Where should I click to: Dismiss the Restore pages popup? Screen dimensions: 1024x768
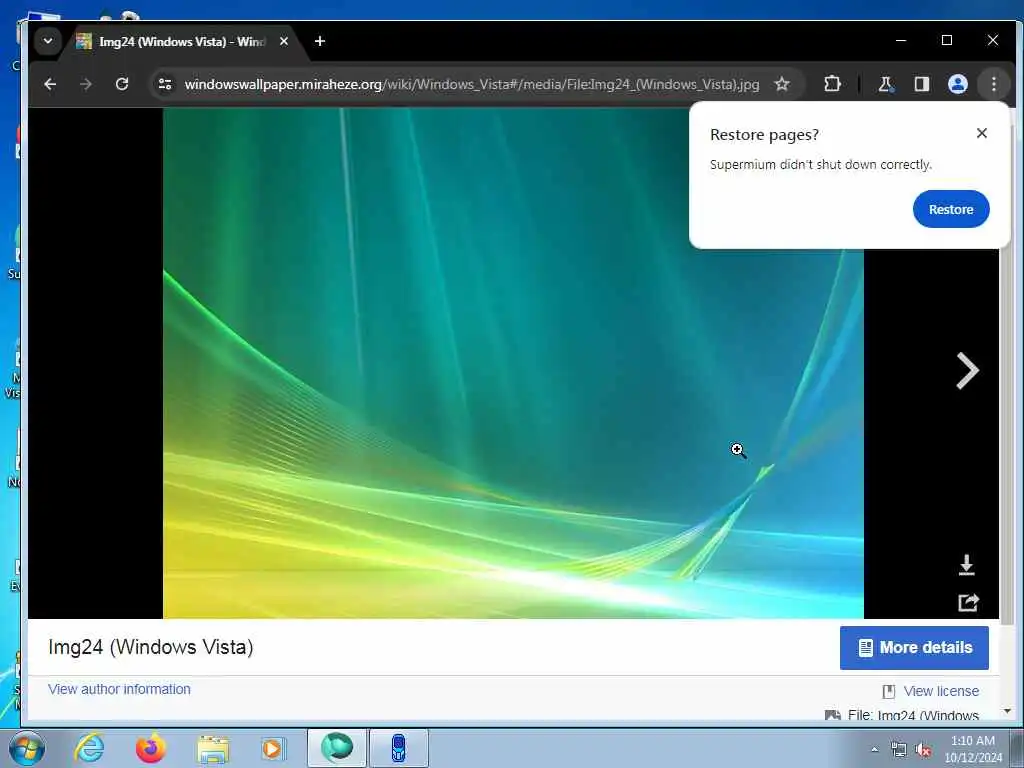[982, 133]
